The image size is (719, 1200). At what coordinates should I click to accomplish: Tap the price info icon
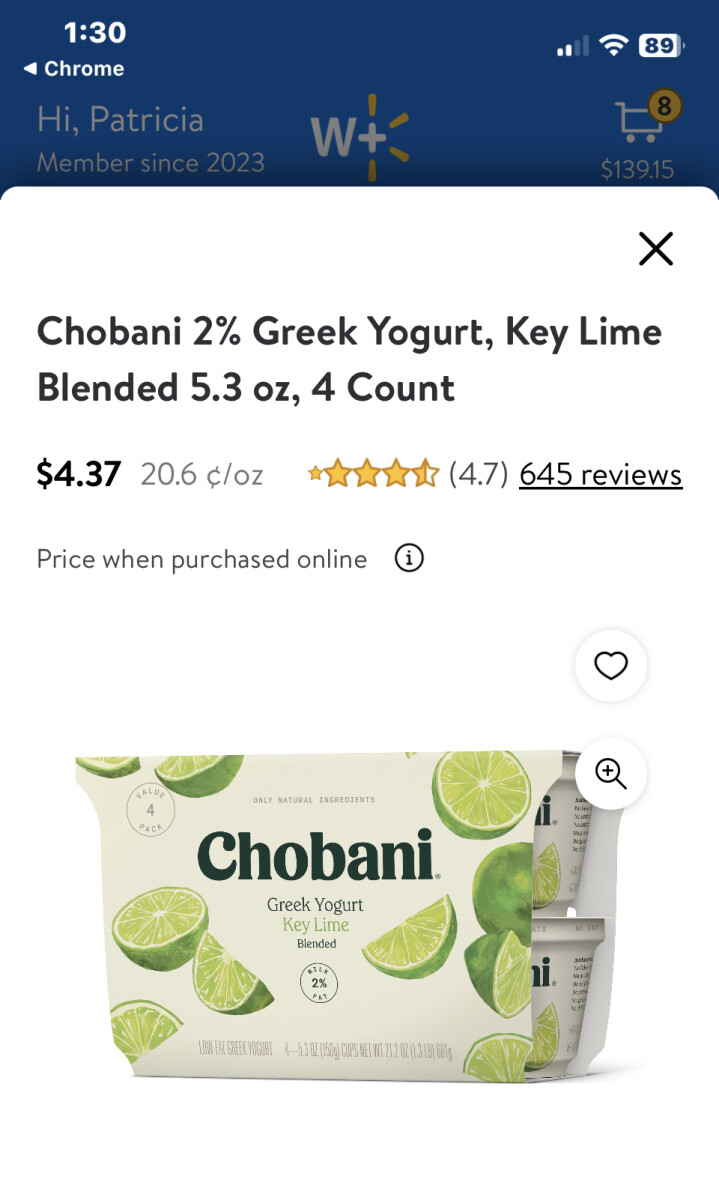pyautogui.click(x=409, y=558)
